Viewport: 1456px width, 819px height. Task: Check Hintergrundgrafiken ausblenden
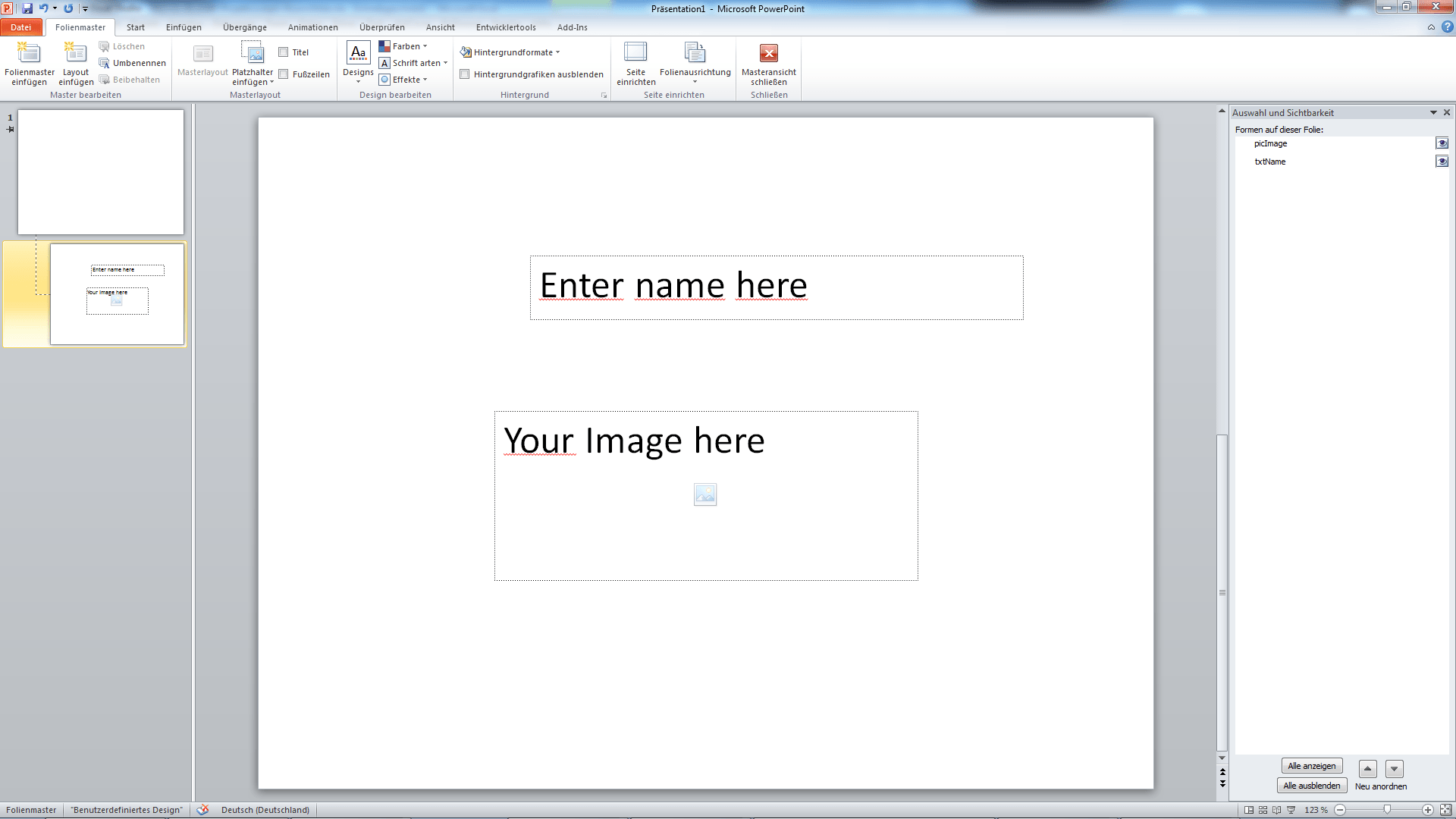465,74
